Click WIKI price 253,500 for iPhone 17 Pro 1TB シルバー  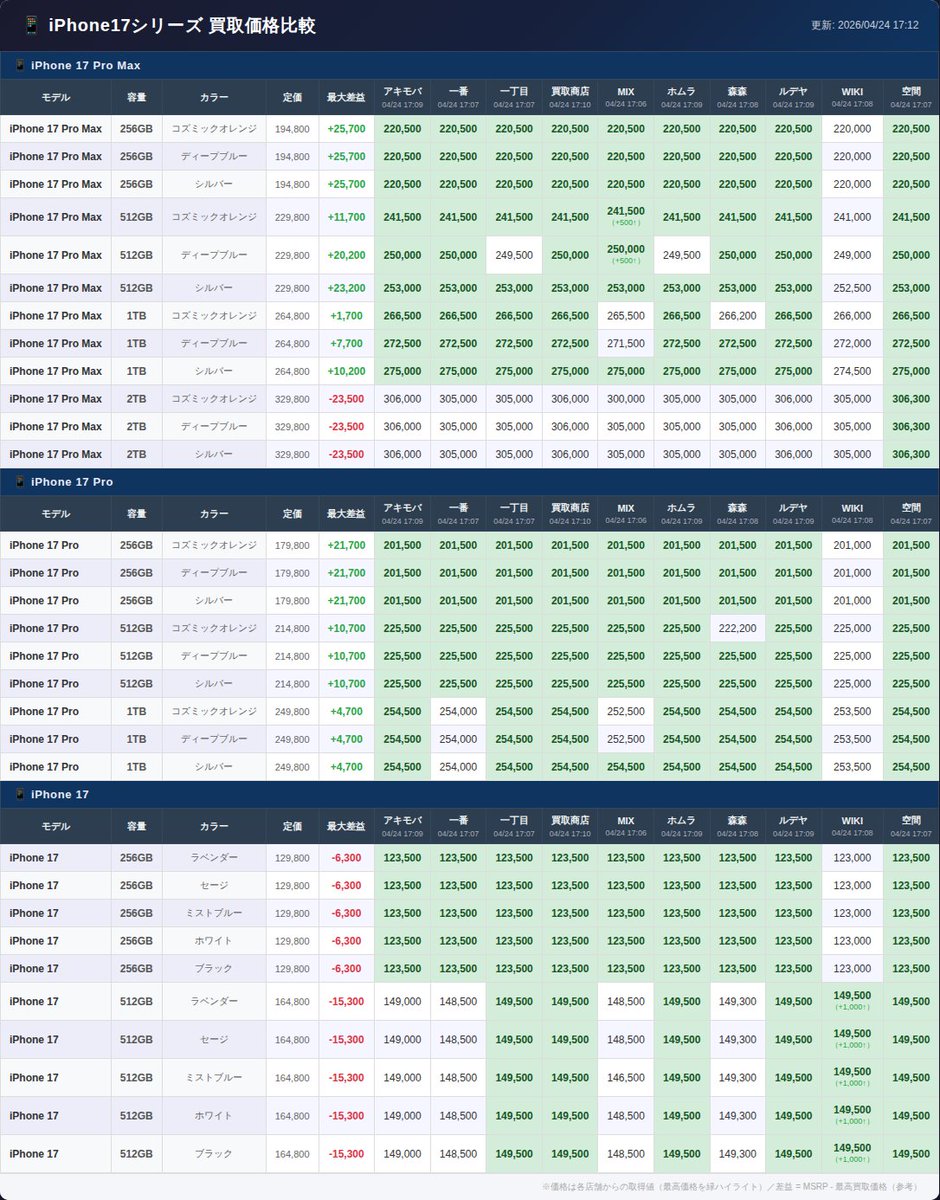click(852, 767)
